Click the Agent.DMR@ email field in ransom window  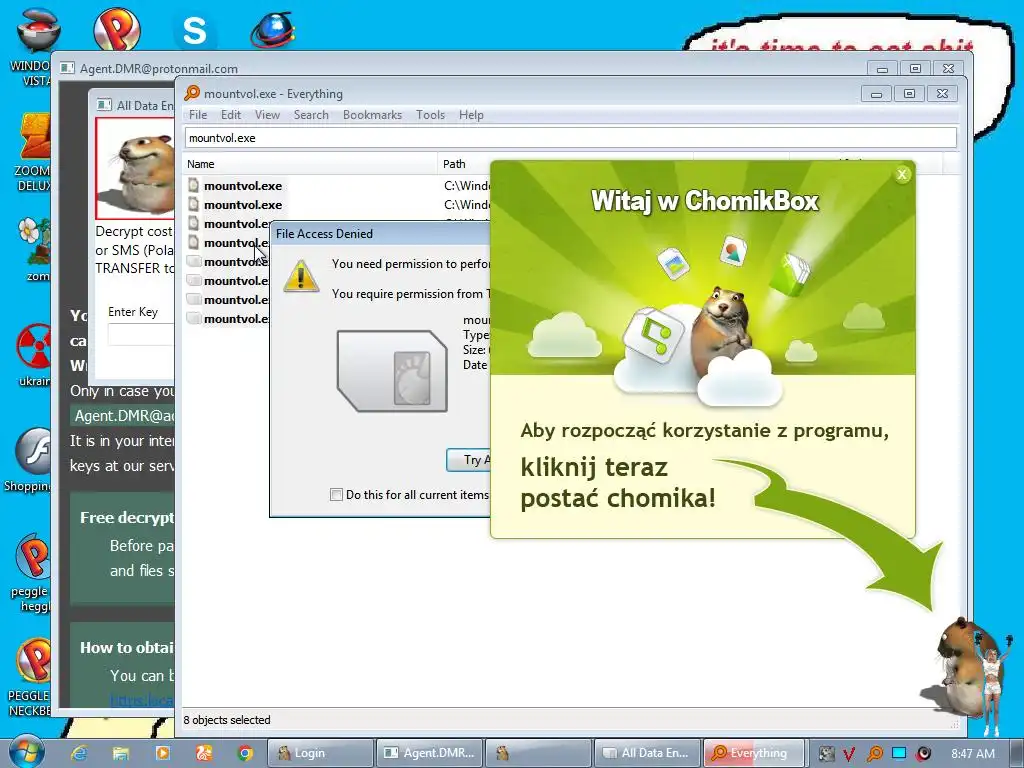click(123, 416)
